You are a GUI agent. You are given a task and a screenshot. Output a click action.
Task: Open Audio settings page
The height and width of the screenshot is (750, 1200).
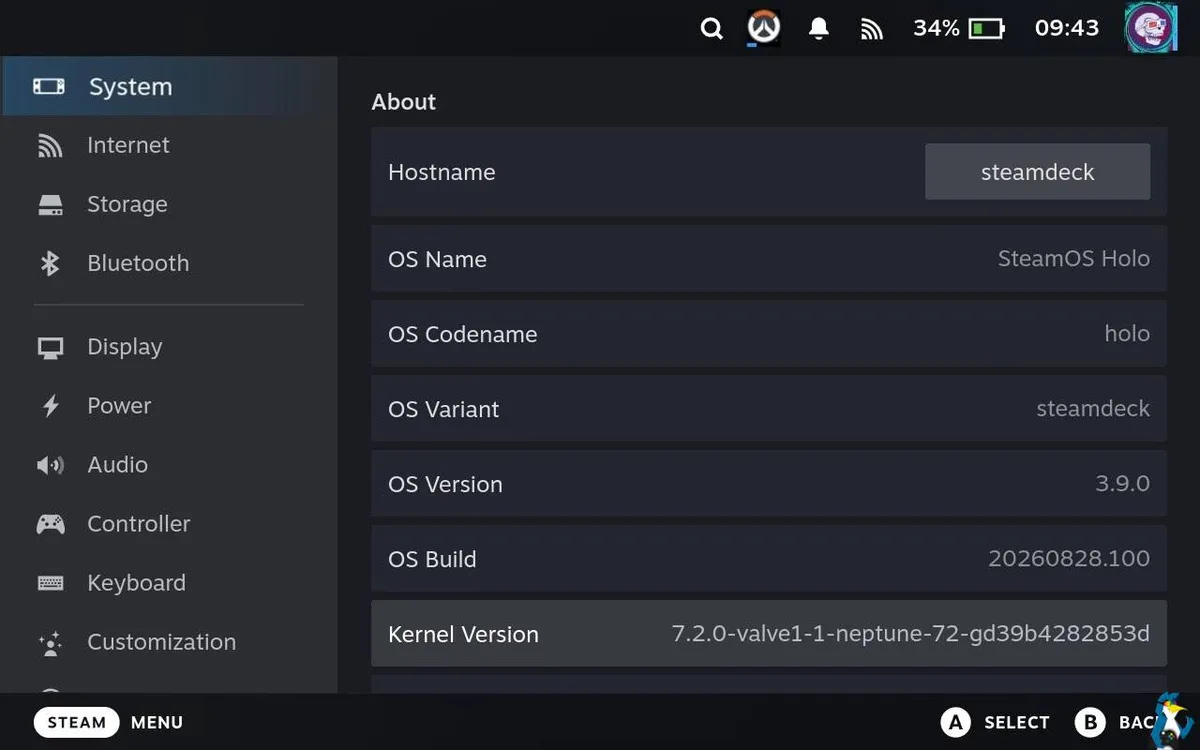coord(169,465)
